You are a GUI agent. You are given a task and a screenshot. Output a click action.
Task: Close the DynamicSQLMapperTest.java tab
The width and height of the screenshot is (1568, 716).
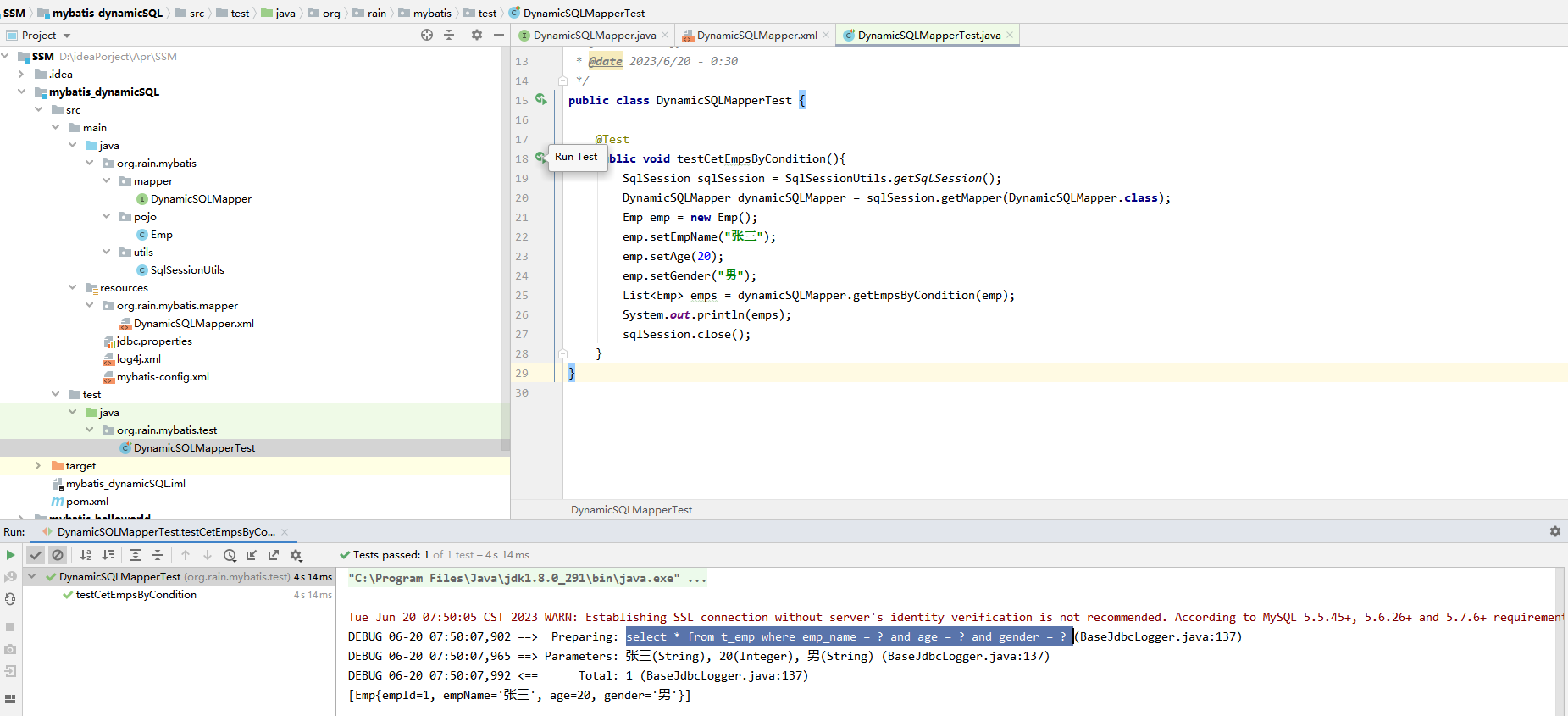click(1010, 35)
